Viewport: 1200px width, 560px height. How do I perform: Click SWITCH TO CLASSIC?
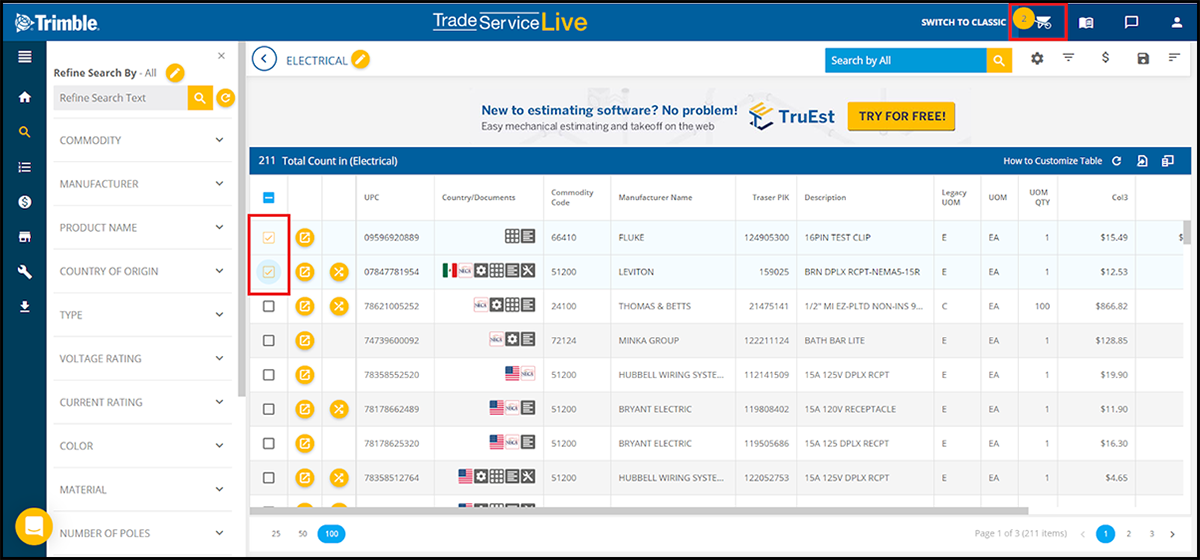pyautogui.click(x=963, y=22)
